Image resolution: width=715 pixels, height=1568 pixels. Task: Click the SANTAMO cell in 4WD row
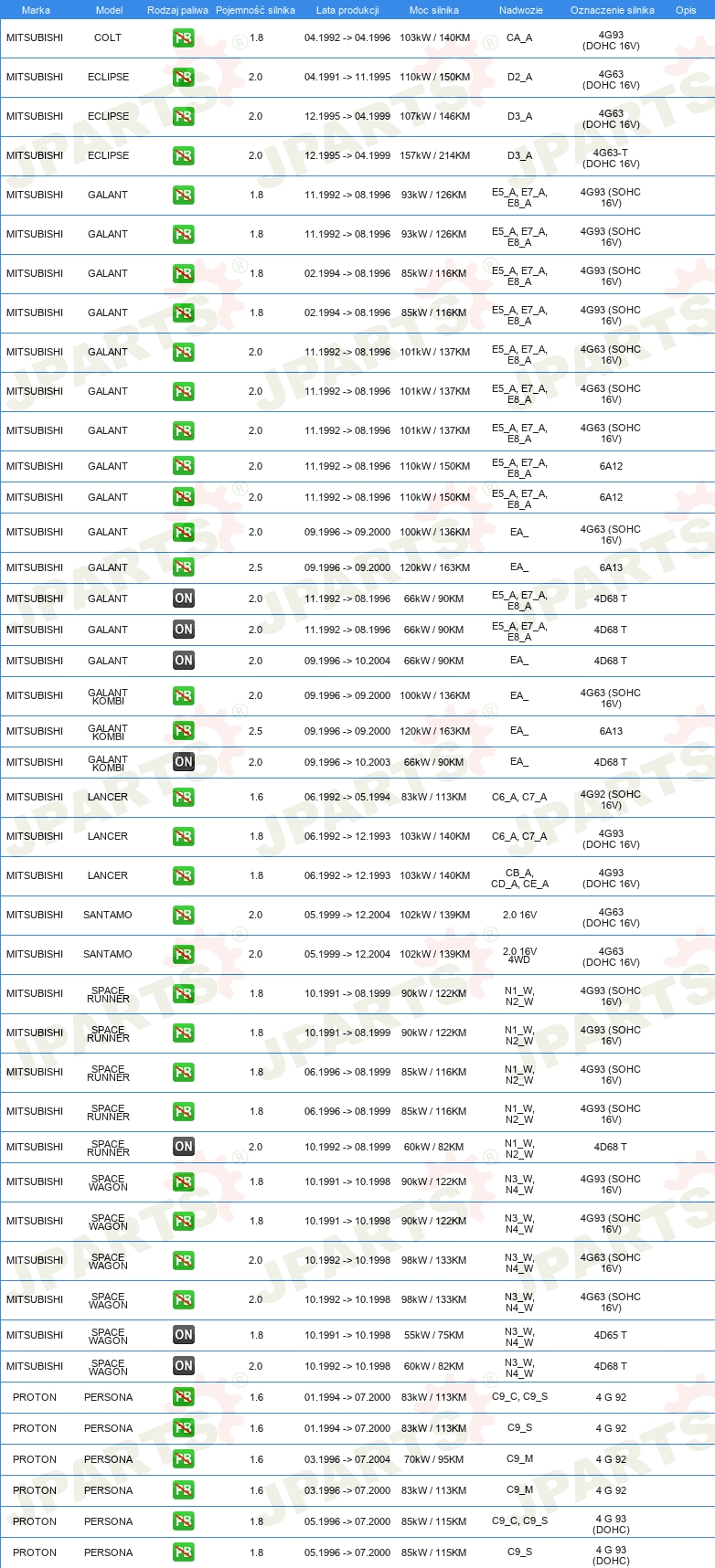coord(108,955)
